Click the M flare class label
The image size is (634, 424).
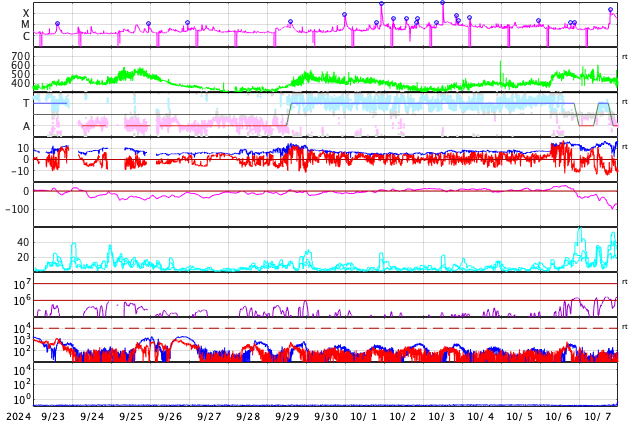[x=25, y=25]
